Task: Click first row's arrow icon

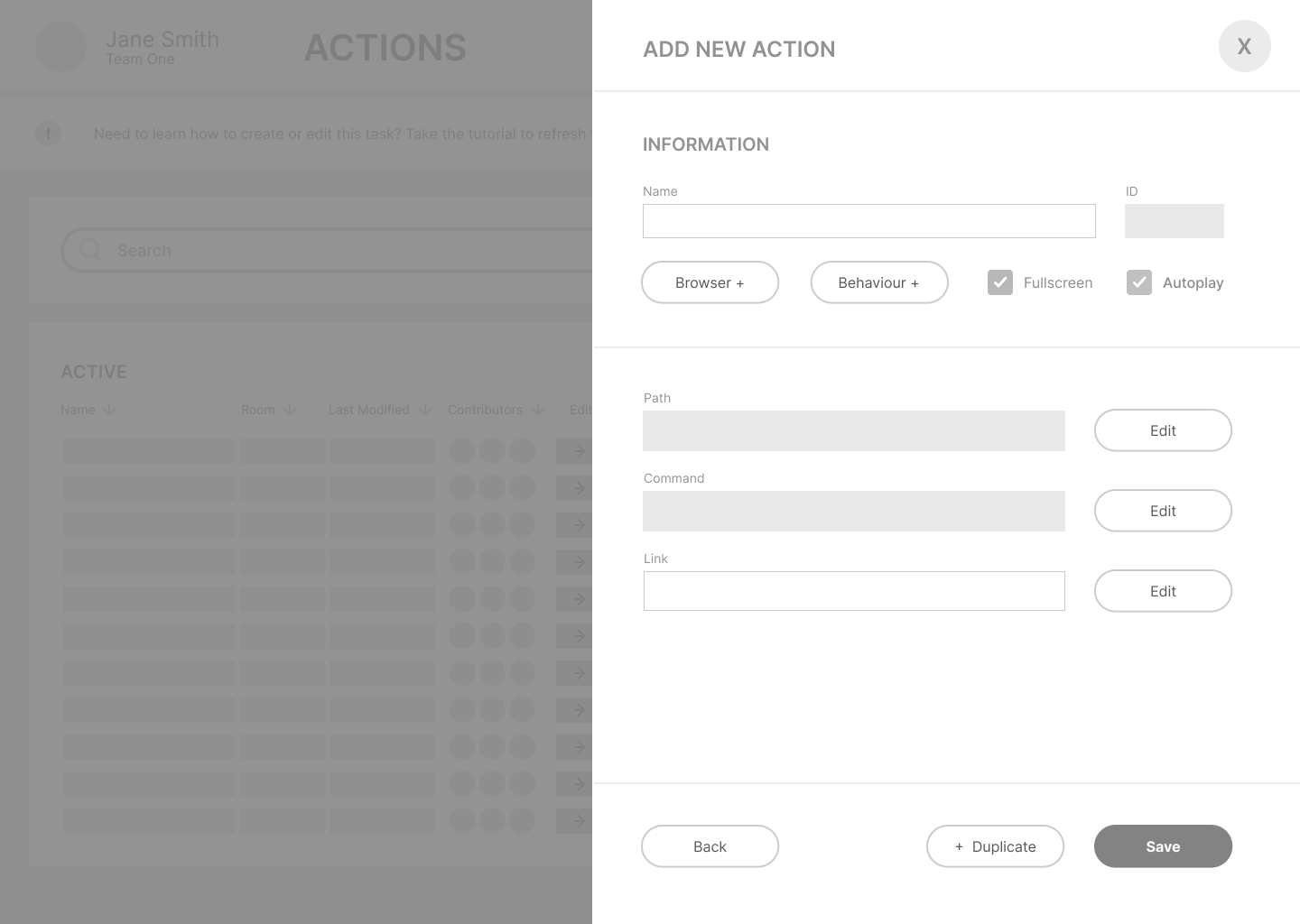Action: click(x=578, y=451)
